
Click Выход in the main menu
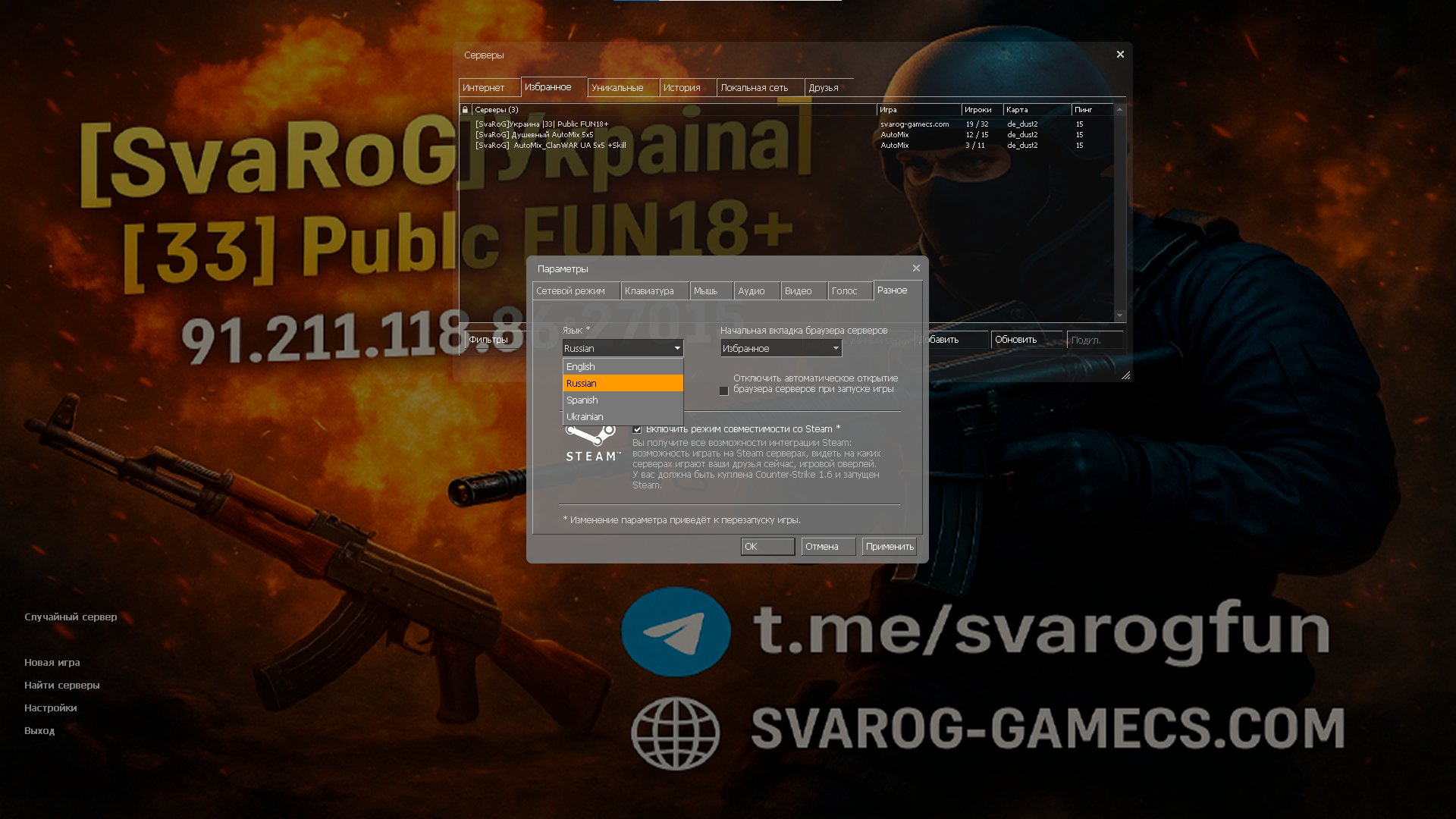click(39, 730)
